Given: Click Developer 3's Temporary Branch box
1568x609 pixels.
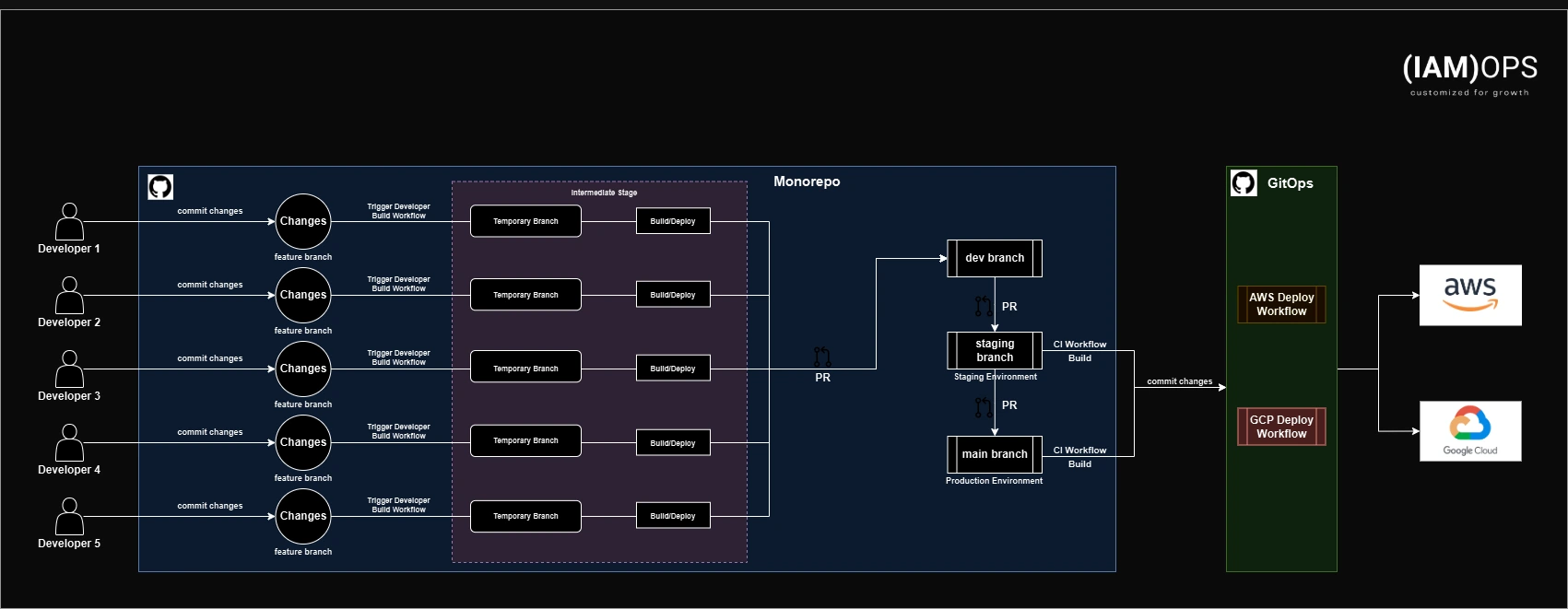Looking at the screenshot, I should (x=525, y=367).
